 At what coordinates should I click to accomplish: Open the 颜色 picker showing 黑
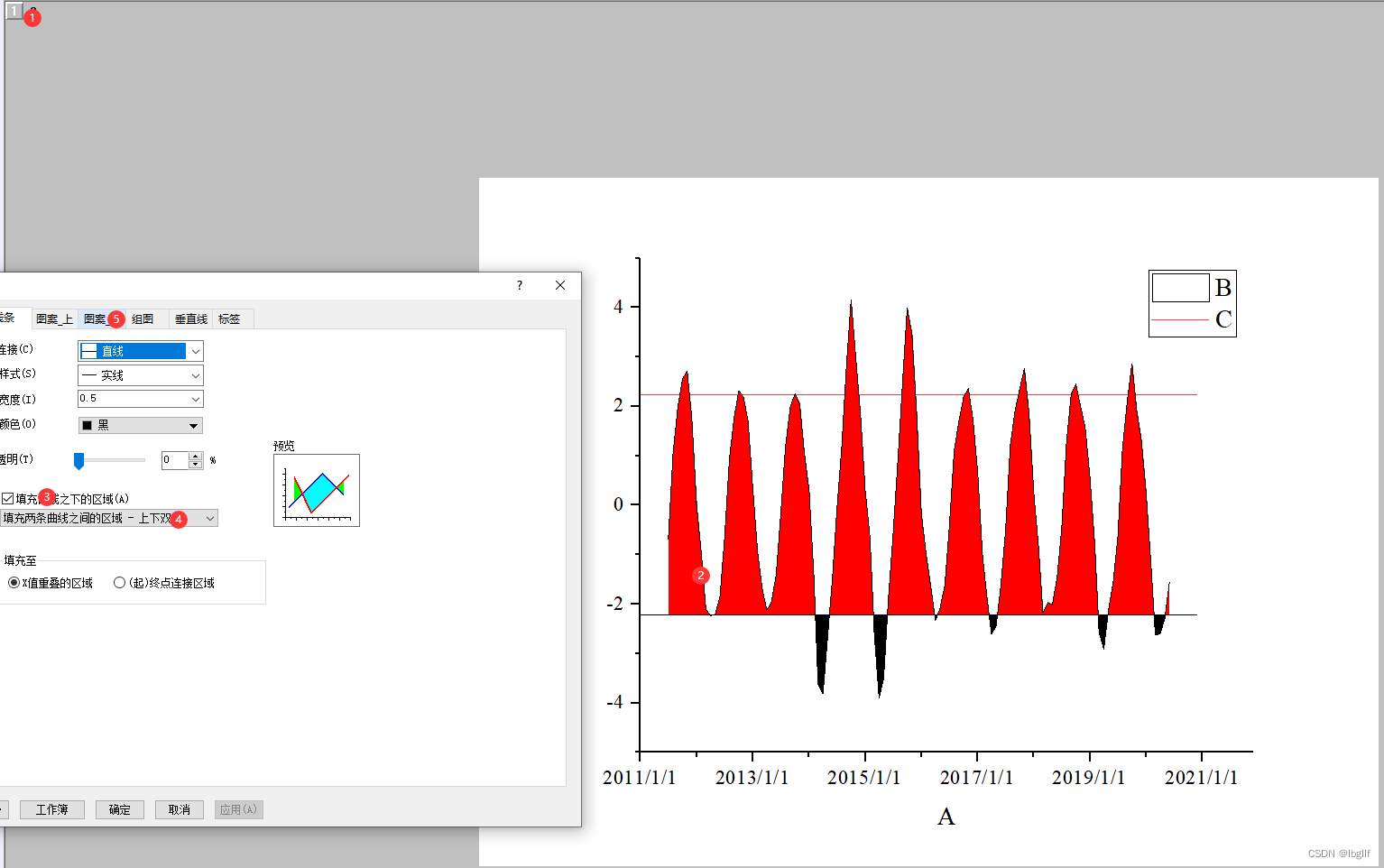coord(141,425)
